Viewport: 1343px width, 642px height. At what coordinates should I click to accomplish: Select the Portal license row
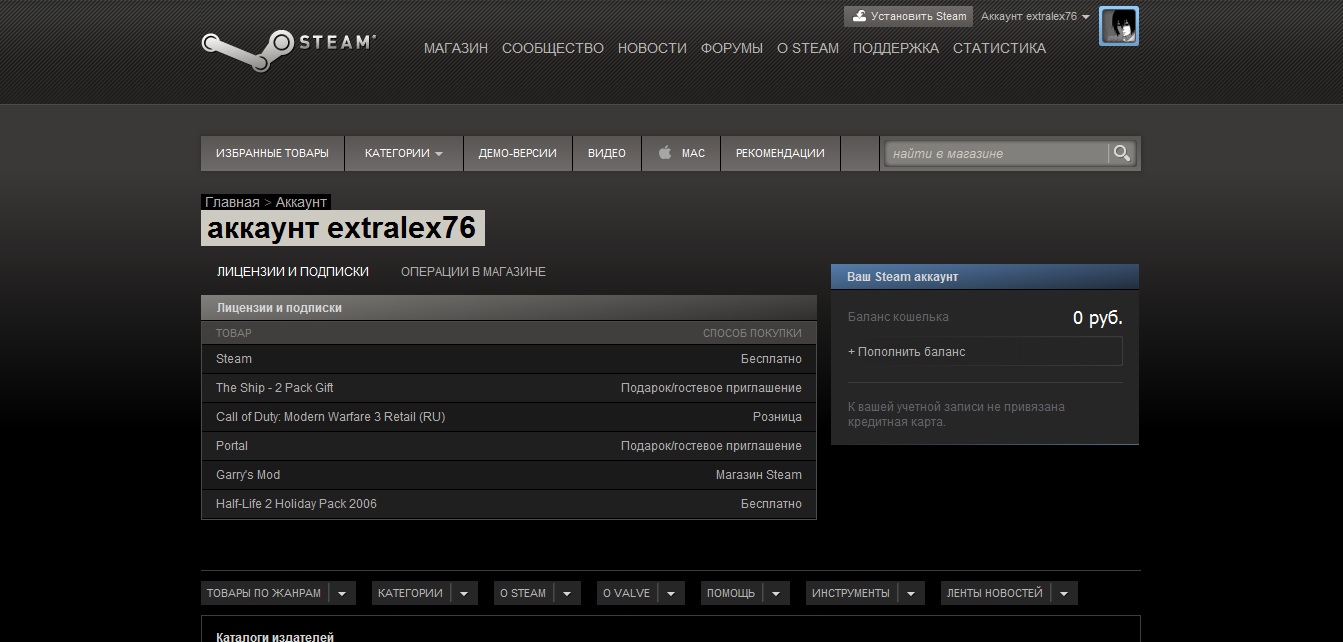[x=509, y=446]
